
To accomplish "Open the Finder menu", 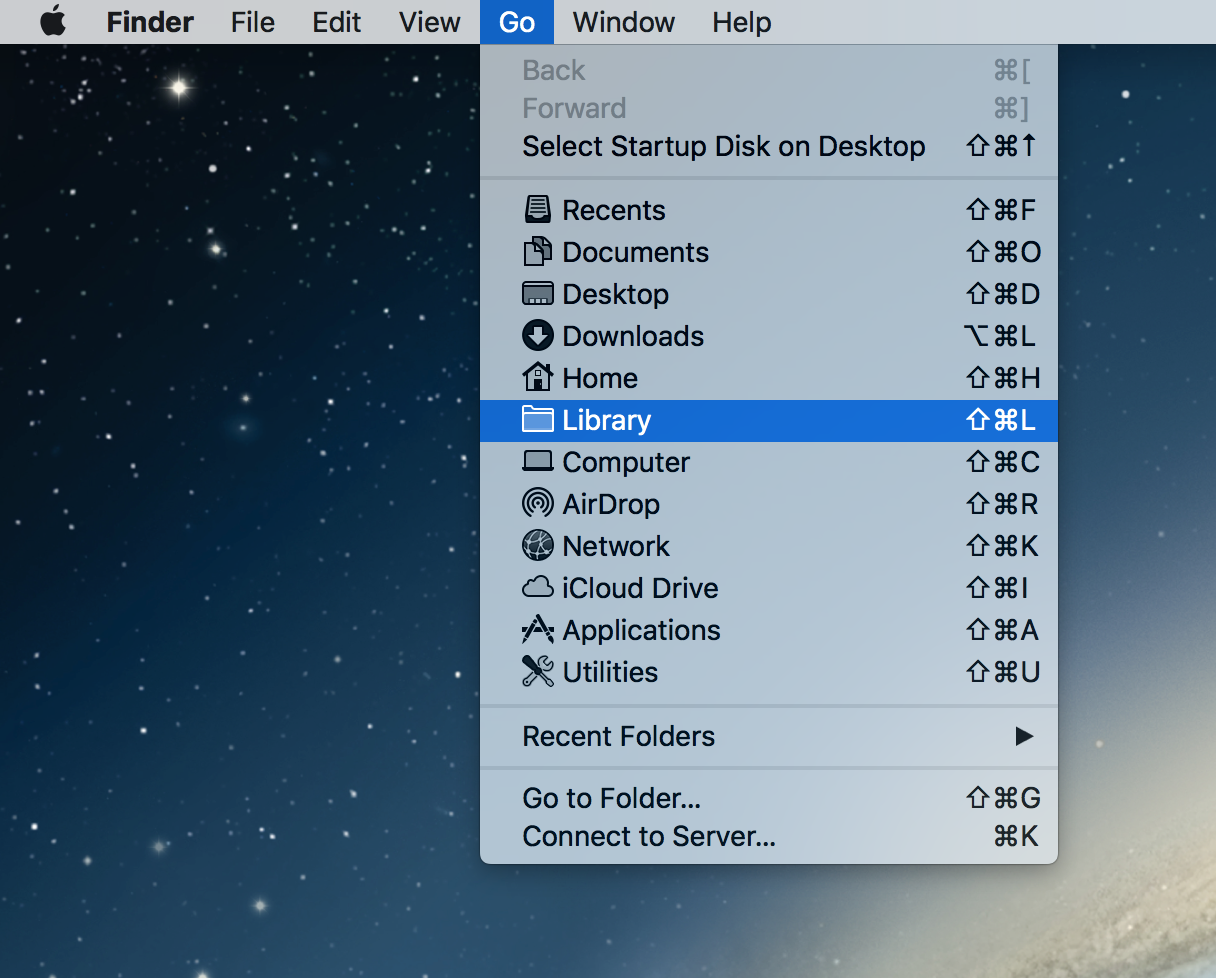I will point(150,22).
